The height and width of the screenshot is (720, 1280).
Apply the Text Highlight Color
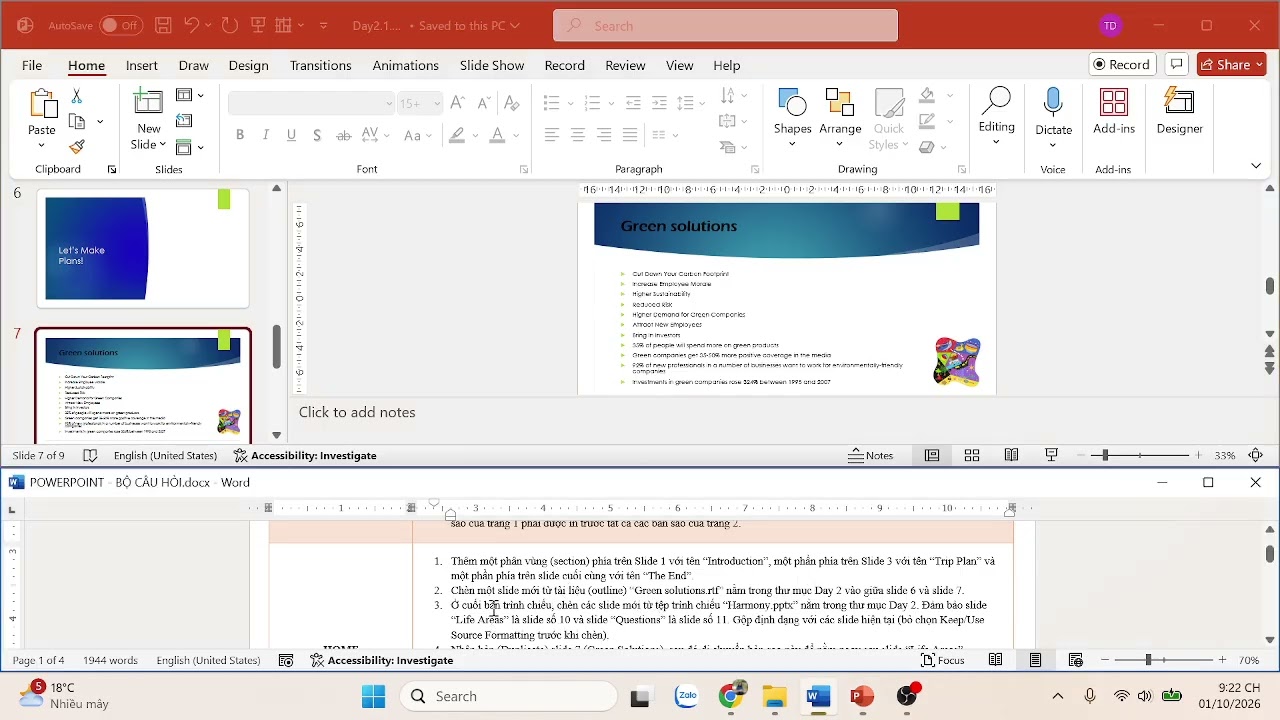click(x=457, y=135)
